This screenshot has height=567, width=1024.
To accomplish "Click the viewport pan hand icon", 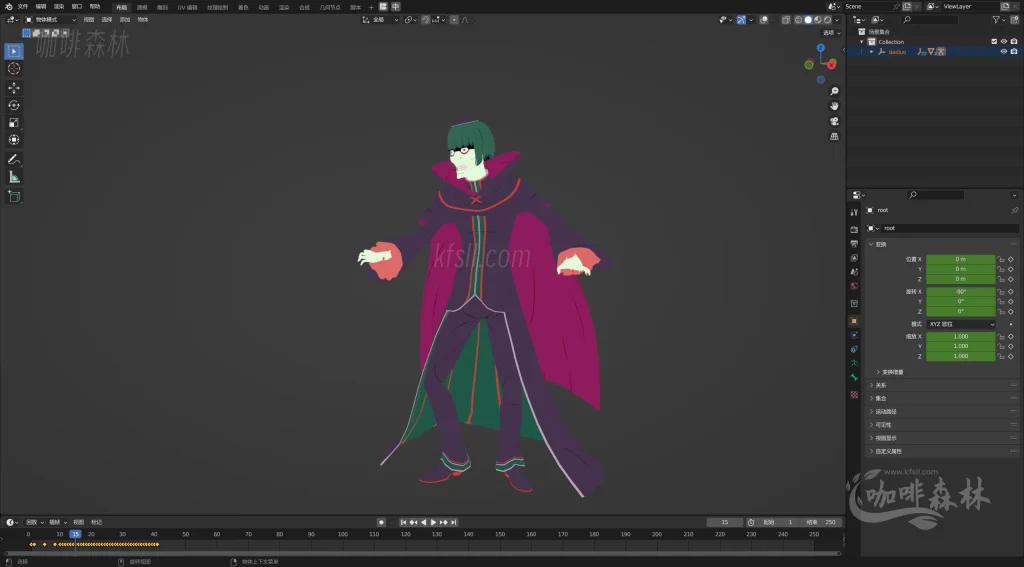I will [834, 106].
